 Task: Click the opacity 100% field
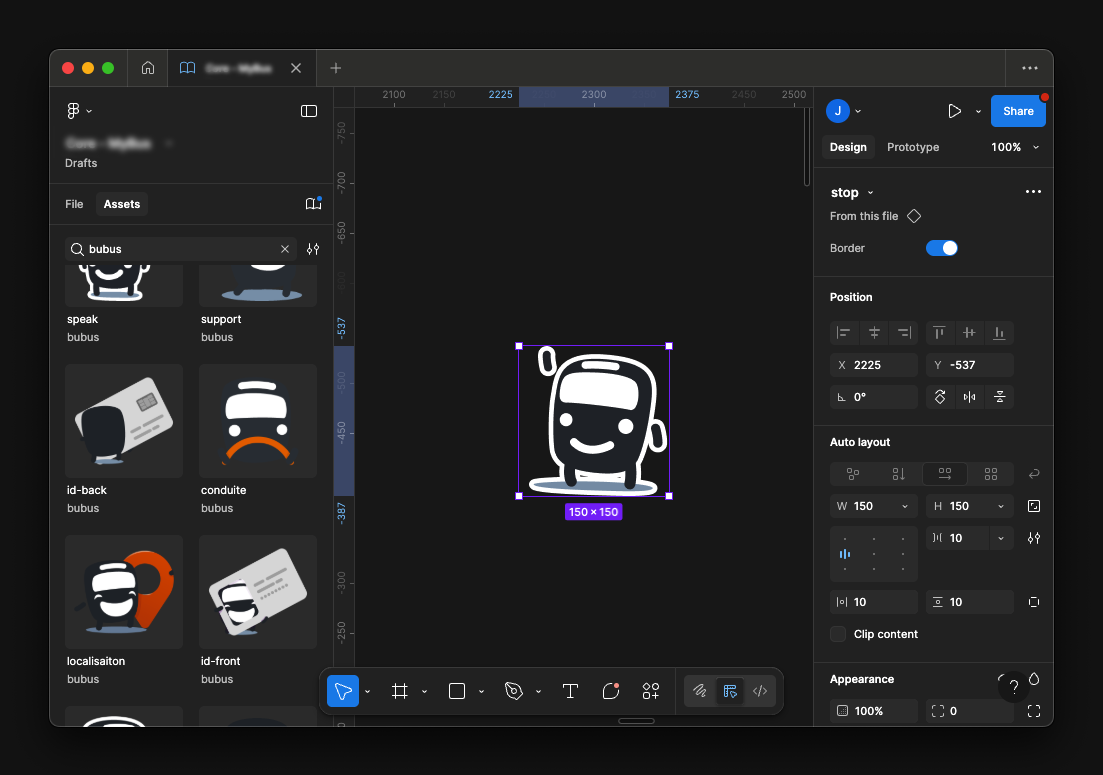tap(874, 711)
